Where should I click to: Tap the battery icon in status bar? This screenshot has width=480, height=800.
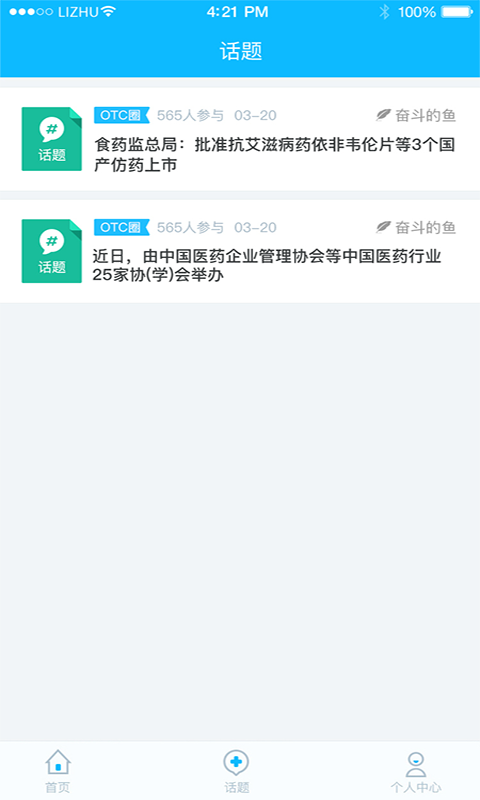point(457,12)
